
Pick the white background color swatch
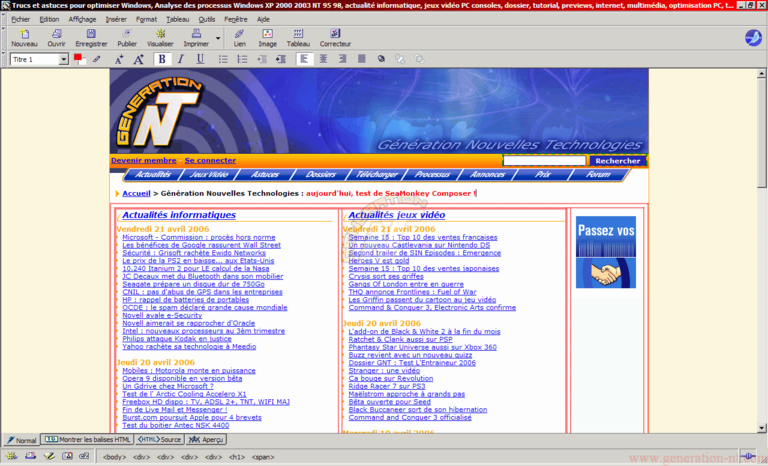[82, 61]
